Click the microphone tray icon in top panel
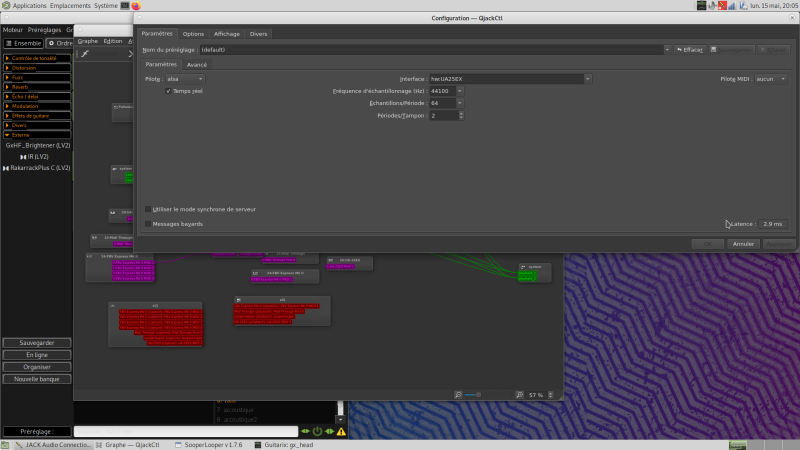This screenshot has width=800, height=450. (712, 6)
